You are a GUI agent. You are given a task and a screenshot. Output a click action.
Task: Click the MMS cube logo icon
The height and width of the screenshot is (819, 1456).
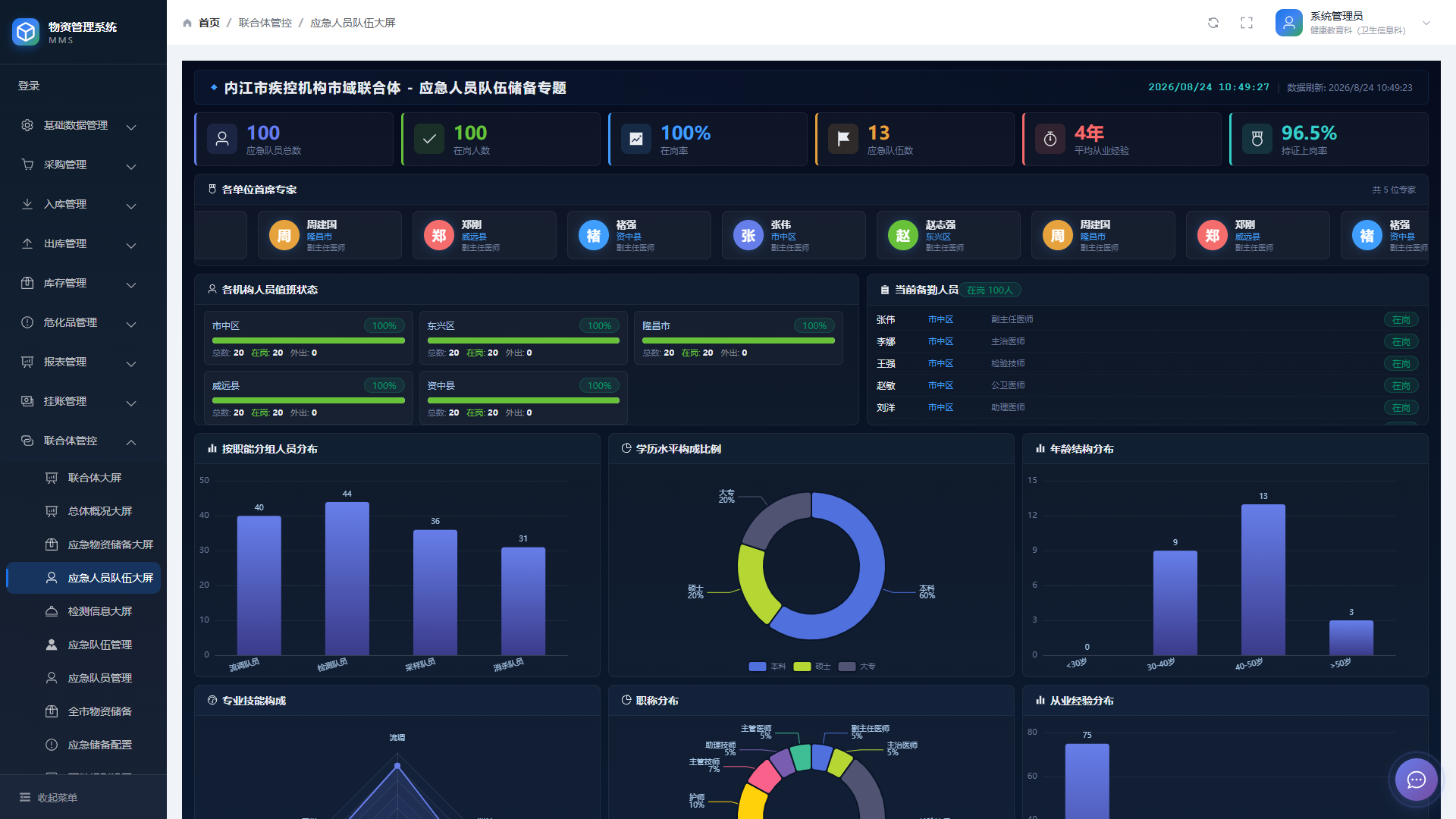coord(26,32)
